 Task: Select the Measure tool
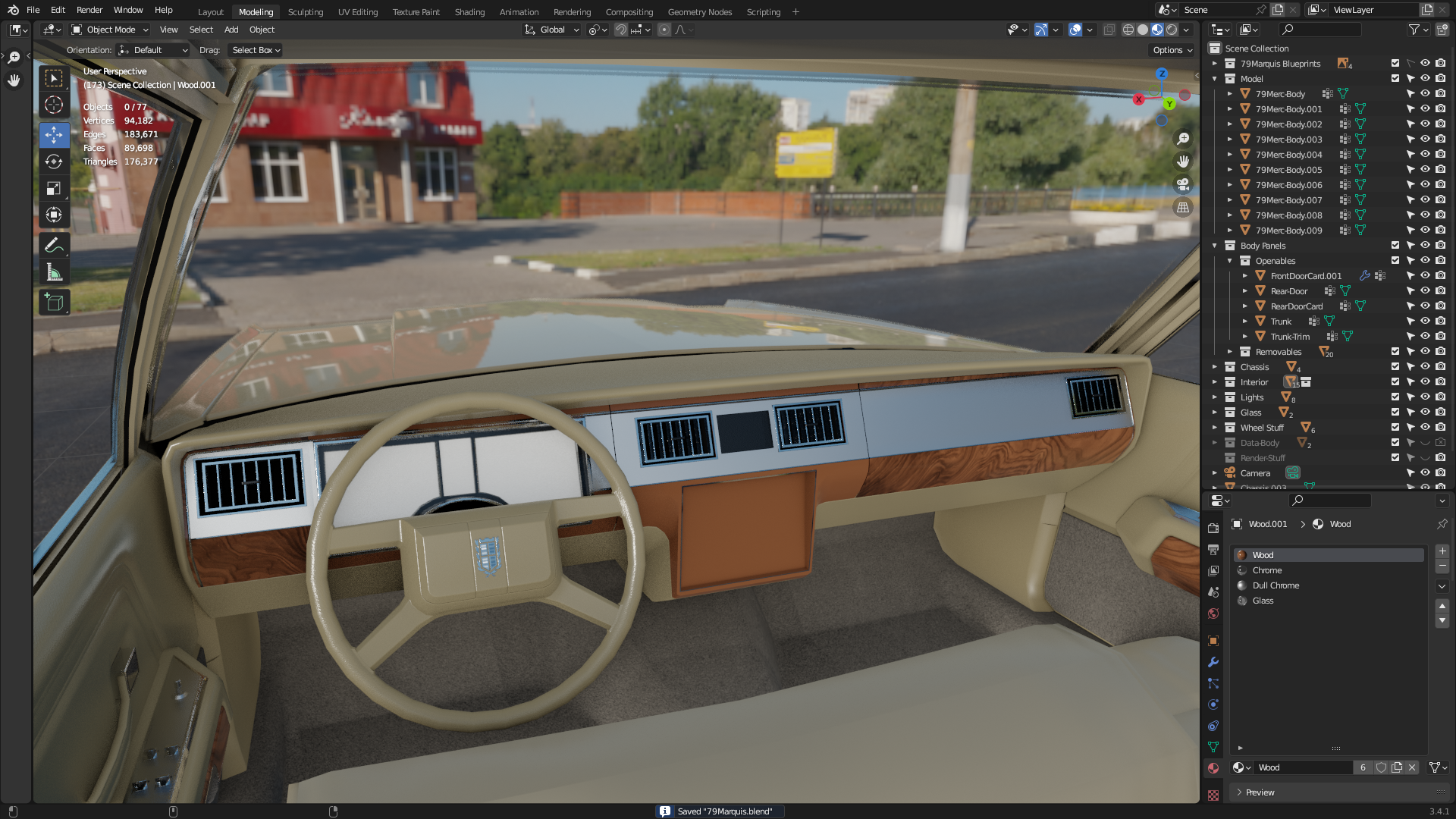(x=54, y=272)
